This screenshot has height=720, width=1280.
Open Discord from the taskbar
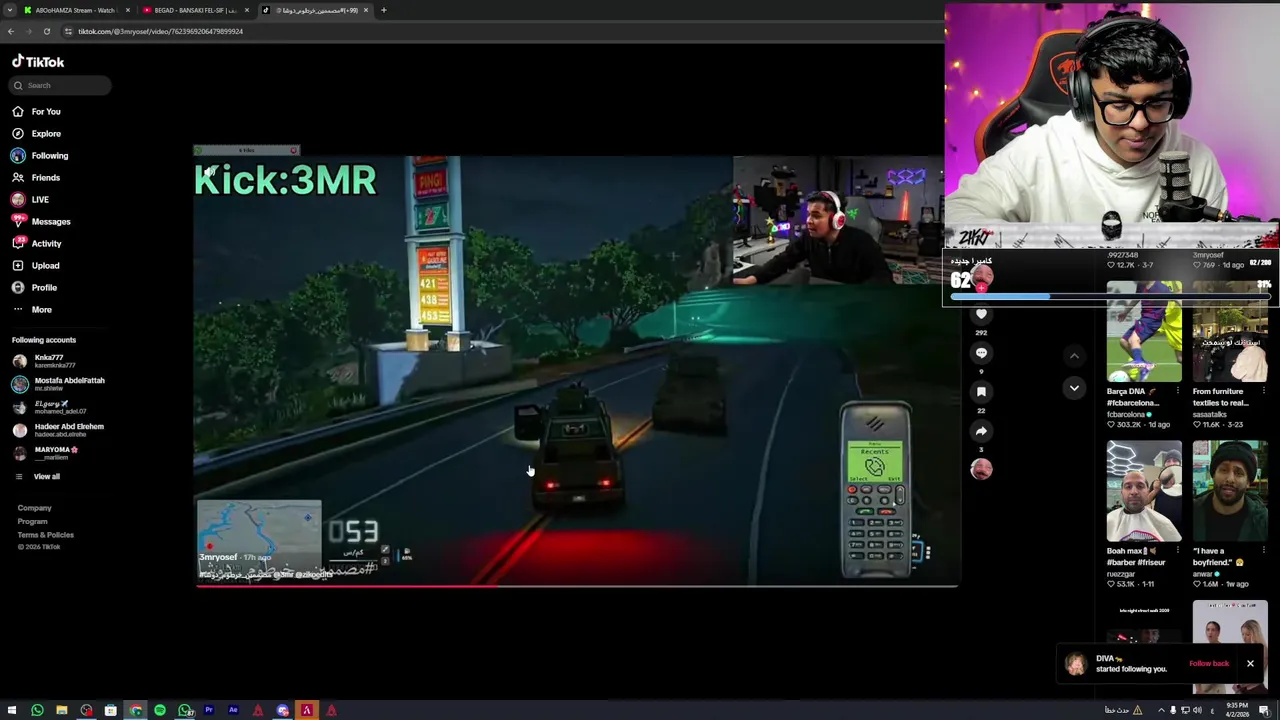coord(282,710)
